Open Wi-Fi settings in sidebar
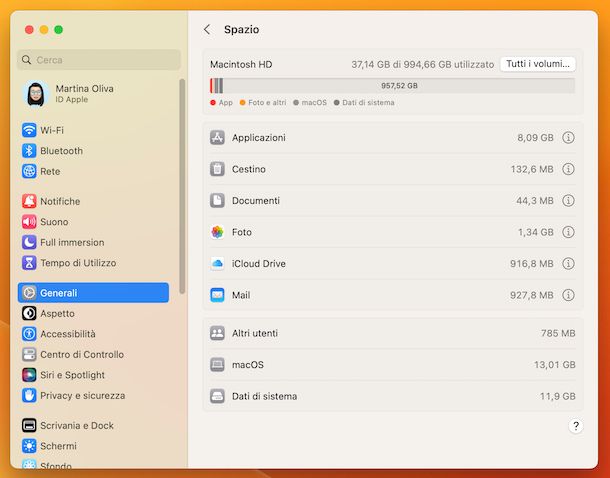This screenshot has width=610, height=478. coord(93,130)
